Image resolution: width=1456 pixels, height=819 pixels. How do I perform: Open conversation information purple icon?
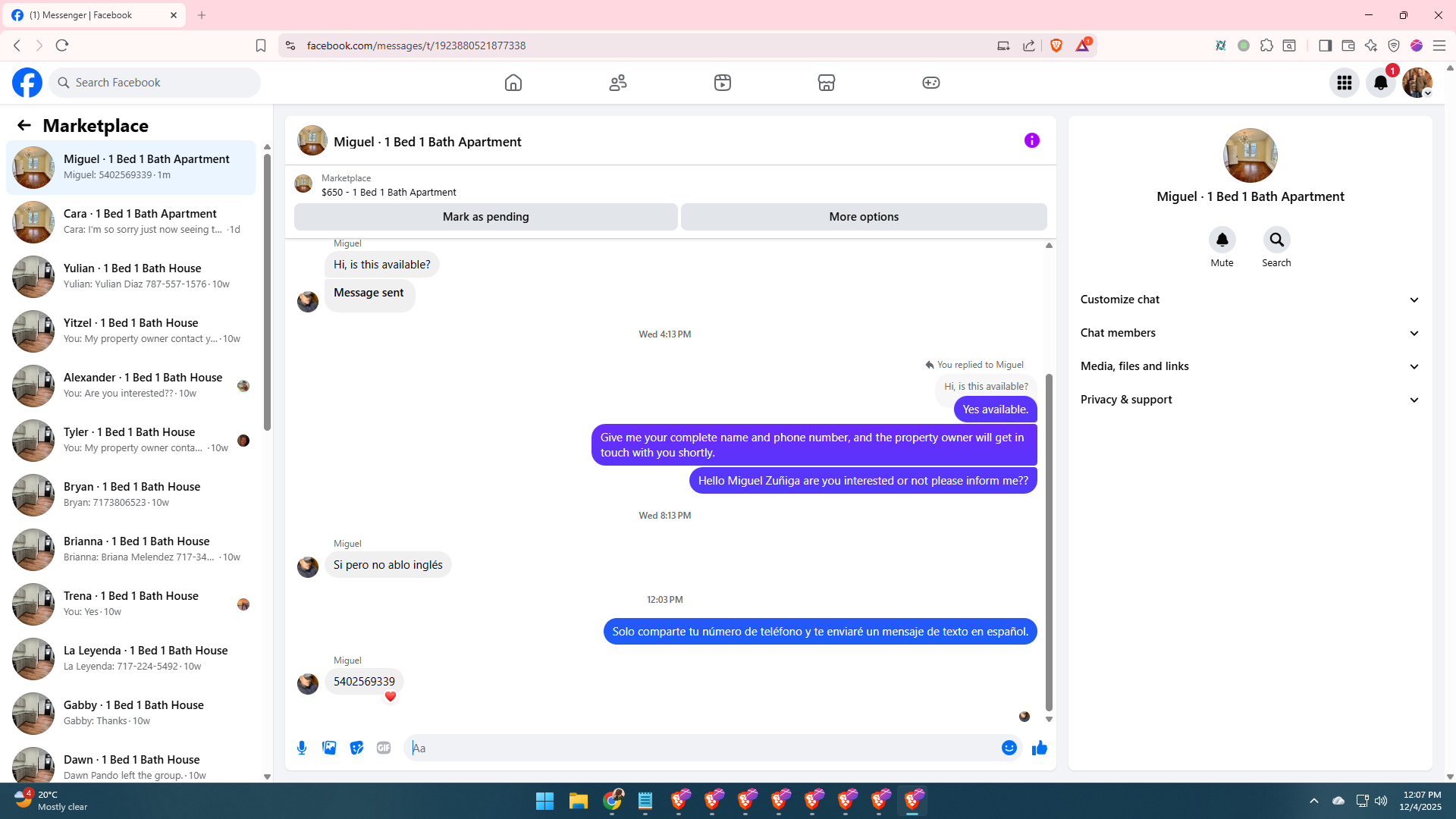tap(1031, 140)
